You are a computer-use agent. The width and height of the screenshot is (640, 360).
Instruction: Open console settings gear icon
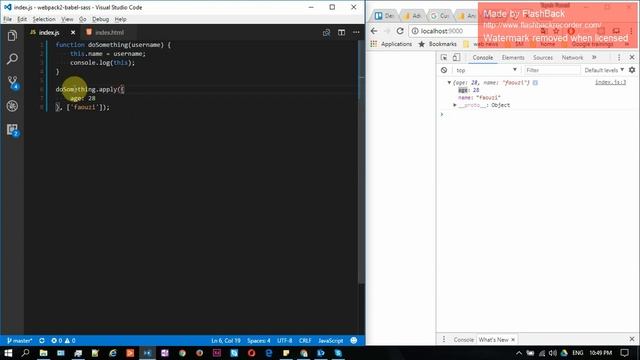pyautogui.click(x=632, y=70)
